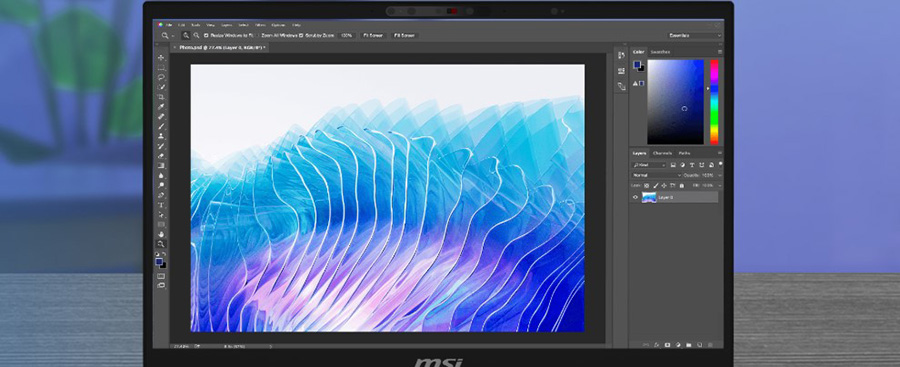Switch to the Swatches tab
This screenshot has height=367, width=900.
point(660,52)
